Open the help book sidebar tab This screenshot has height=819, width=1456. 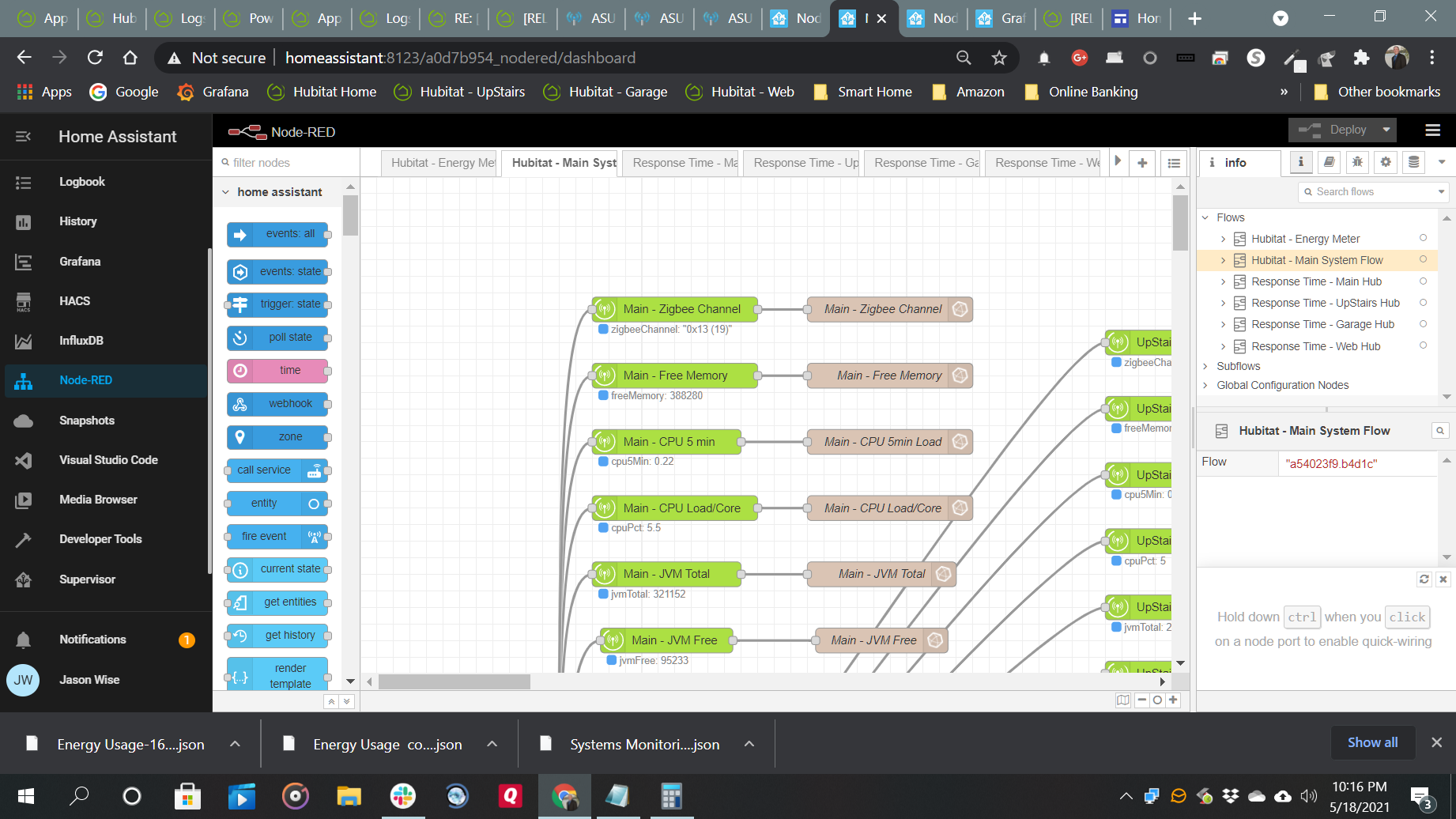pos(1330,162)
